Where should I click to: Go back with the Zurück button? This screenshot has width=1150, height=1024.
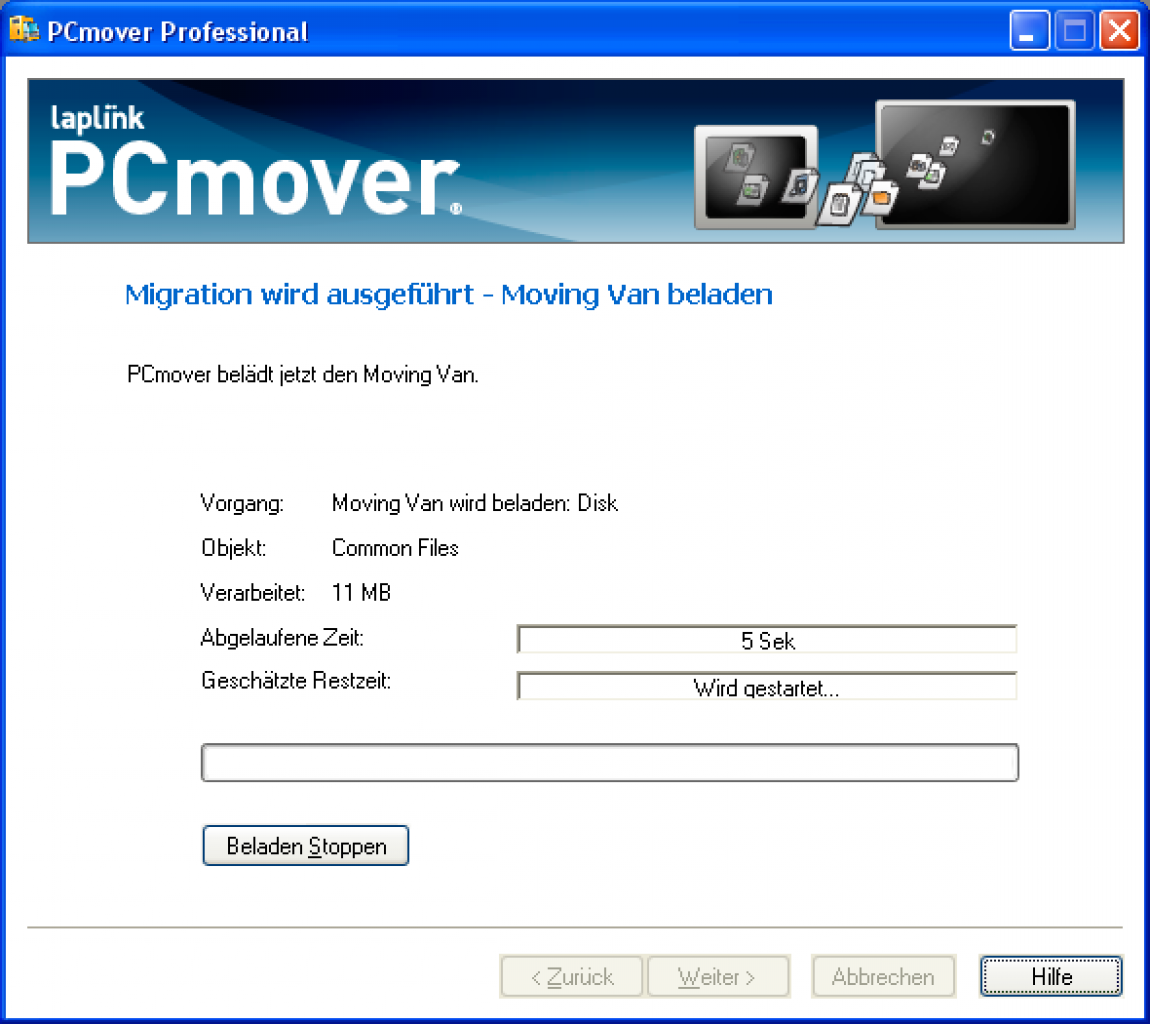571,976
